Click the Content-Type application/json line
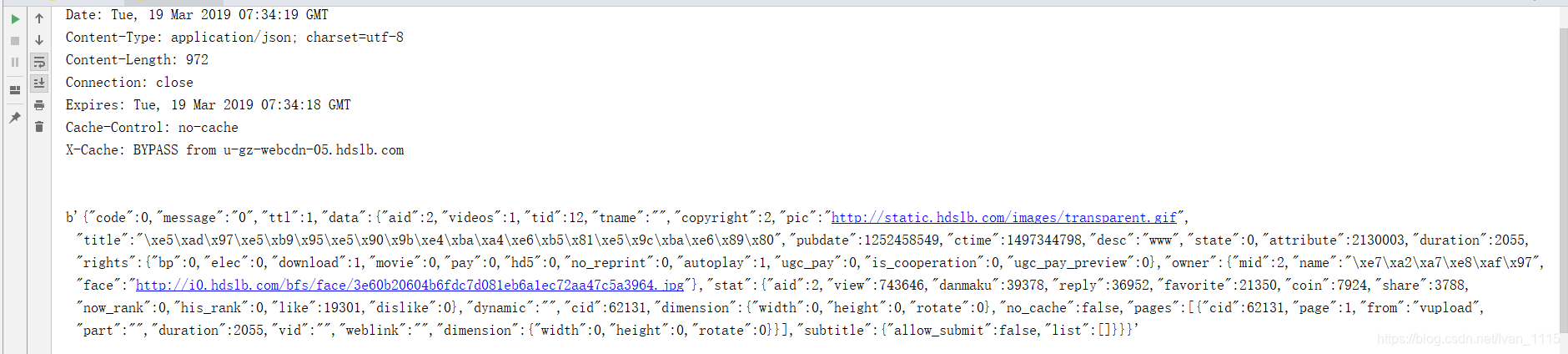The height and width of the screenshot is (354, 1568). [x=234, y=38]
